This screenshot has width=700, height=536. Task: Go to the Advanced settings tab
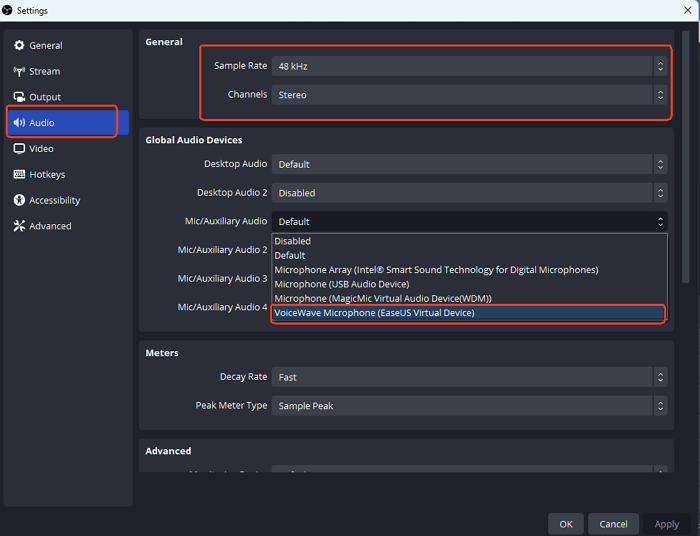68,226
